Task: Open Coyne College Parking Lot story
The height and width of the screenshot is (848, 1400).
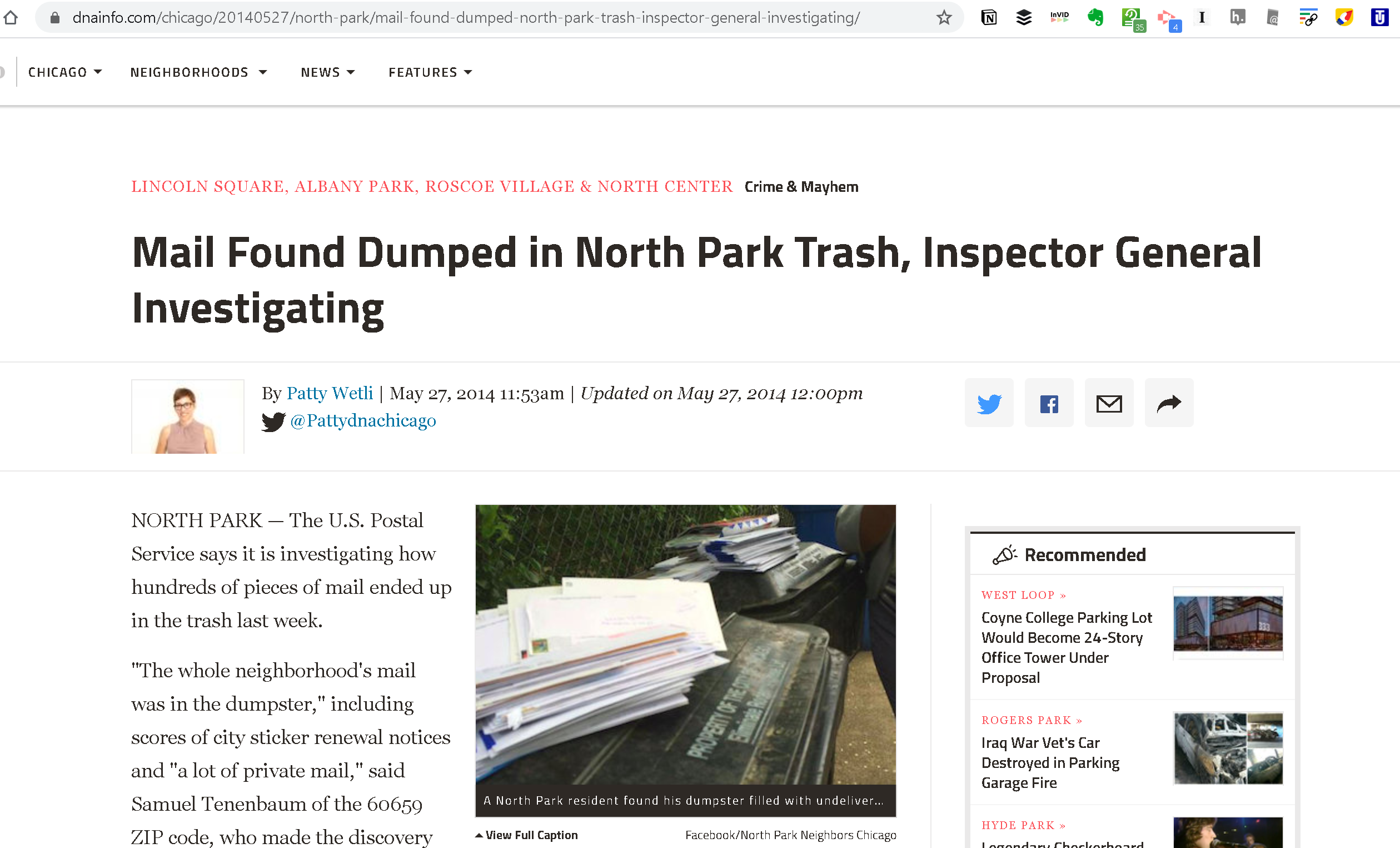Action: 1067,647
